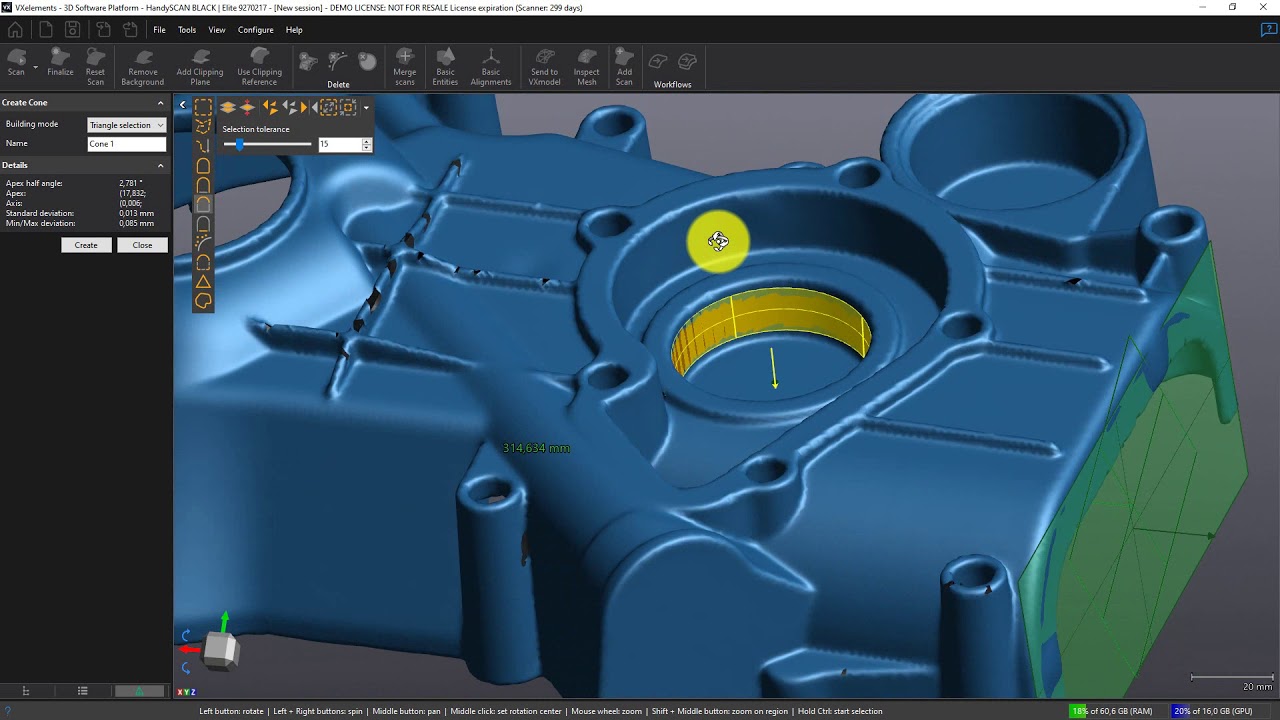Select the rectangle selection tool

coord(203,107)
